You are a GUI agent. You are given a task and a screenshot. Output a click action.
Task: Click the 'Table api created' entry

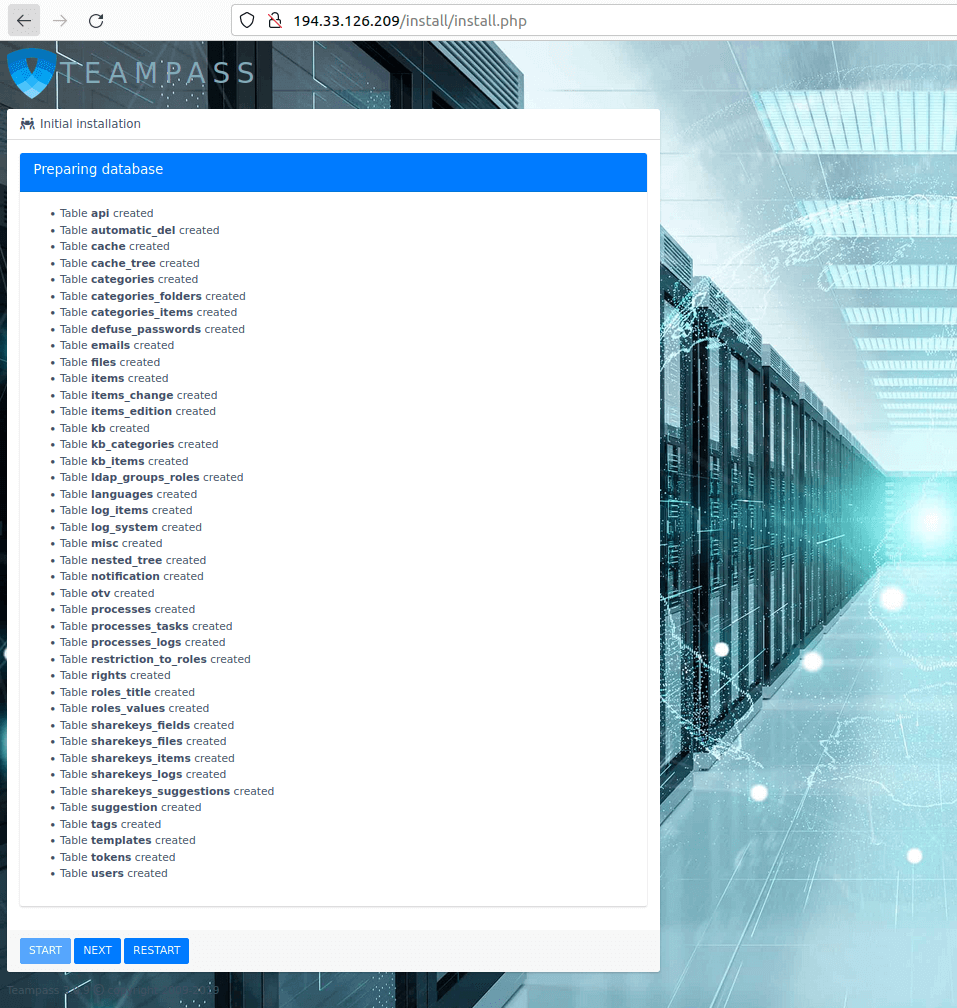point(106,213)
